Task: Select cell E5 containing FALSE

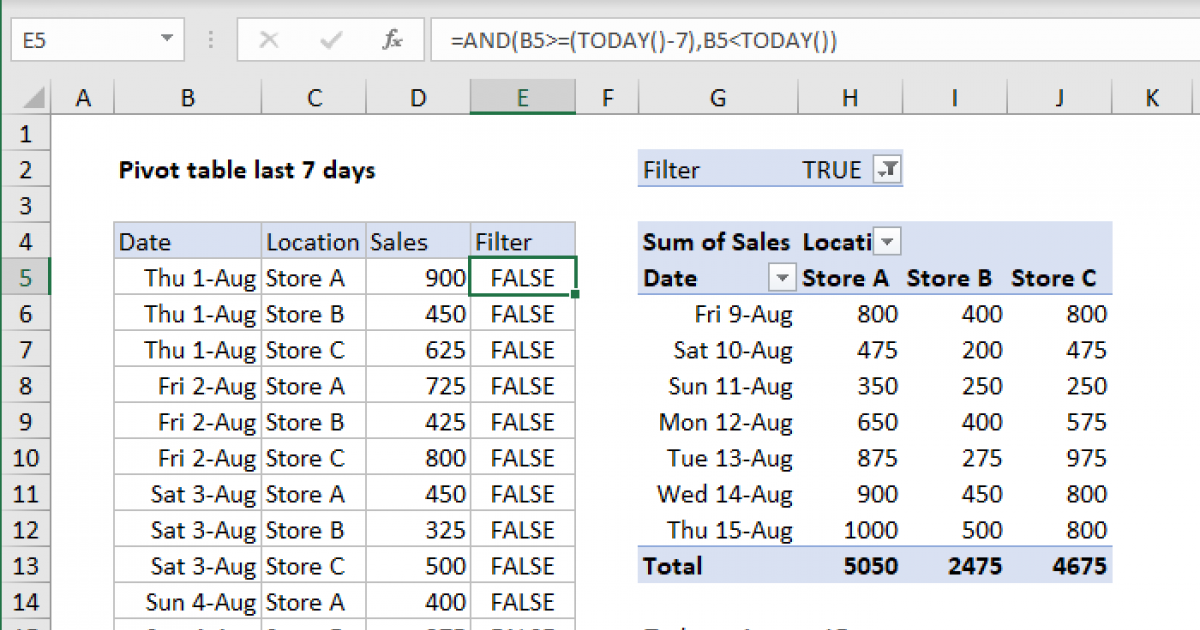Action: point(522,278)
